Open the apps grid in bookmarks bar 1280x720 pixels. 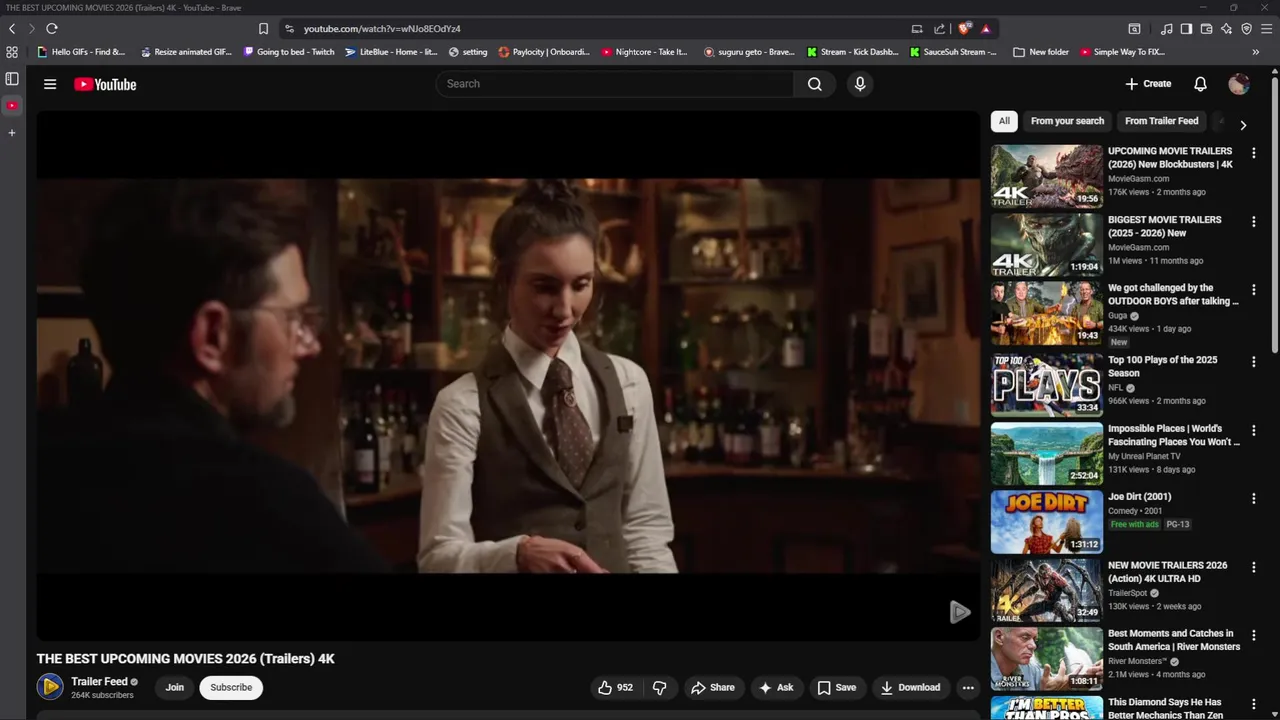tap(12, 52)
